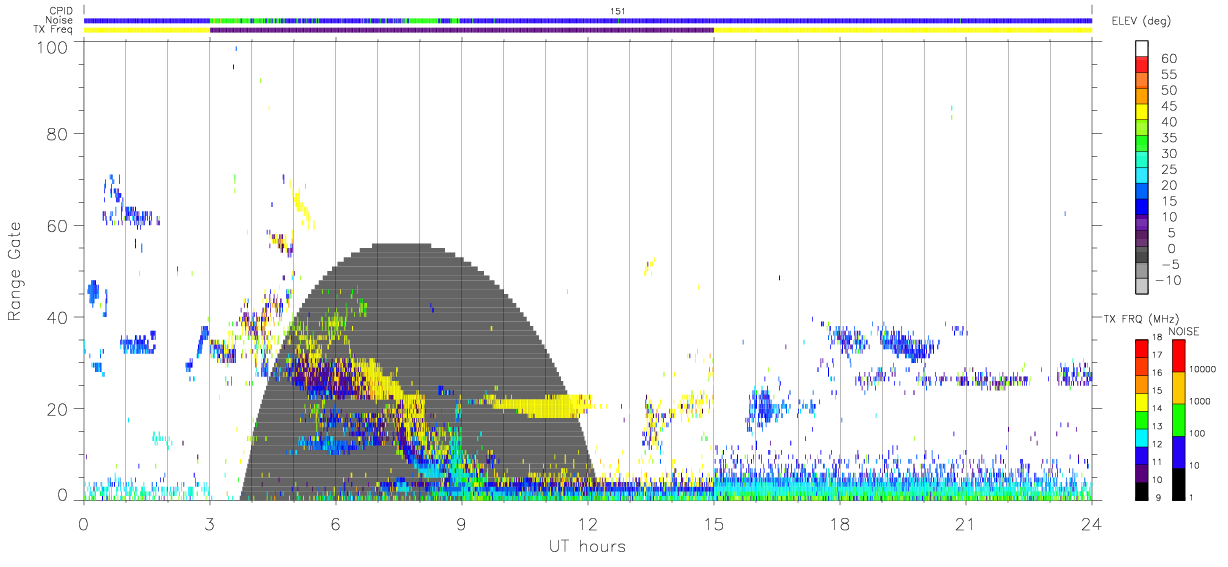The width and height of the screenshot is (1228, 567).
Task: Click the 24 tick on UT hours axis
Action: tap(1091, 523)
